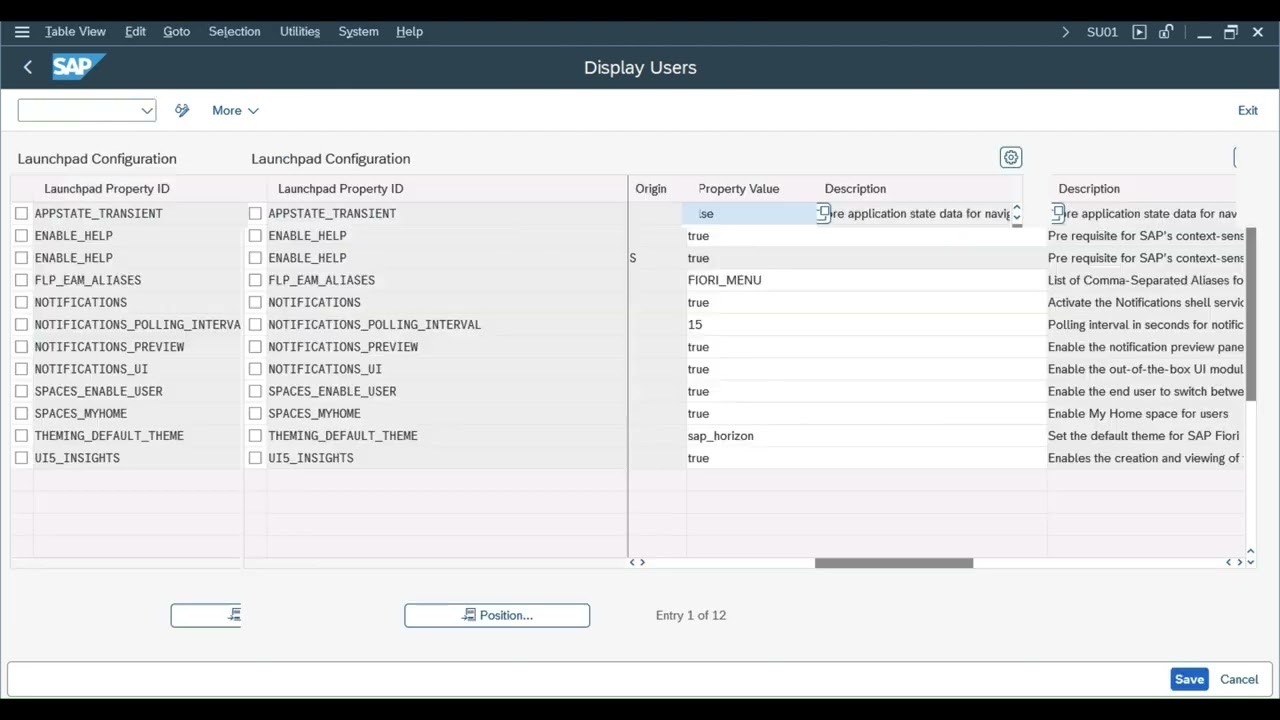
Task: Click 'Polling interval in seconds' description
Action: pyautogui.click(x=1146, y=325)
